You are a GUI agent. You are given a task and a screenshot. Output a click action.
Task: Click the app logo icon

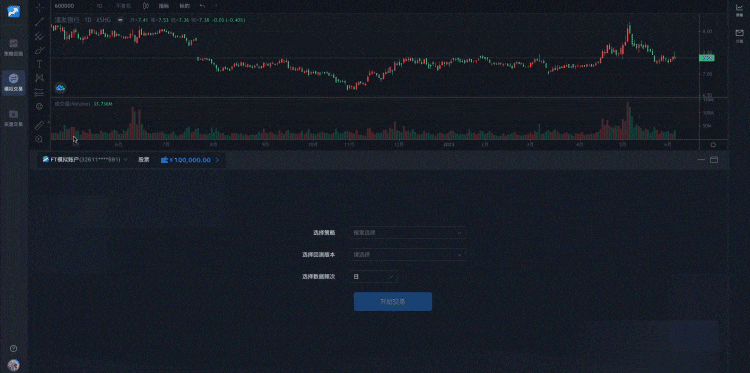(x=13, y=11)
